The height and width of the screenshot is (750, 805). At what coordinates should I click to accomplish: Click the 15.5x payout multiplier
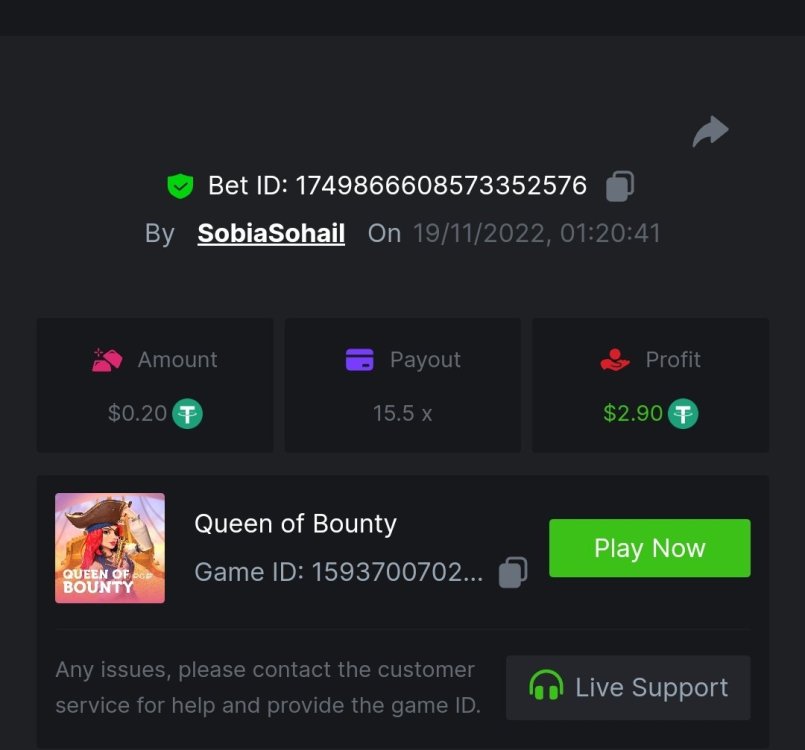(402, 412)
